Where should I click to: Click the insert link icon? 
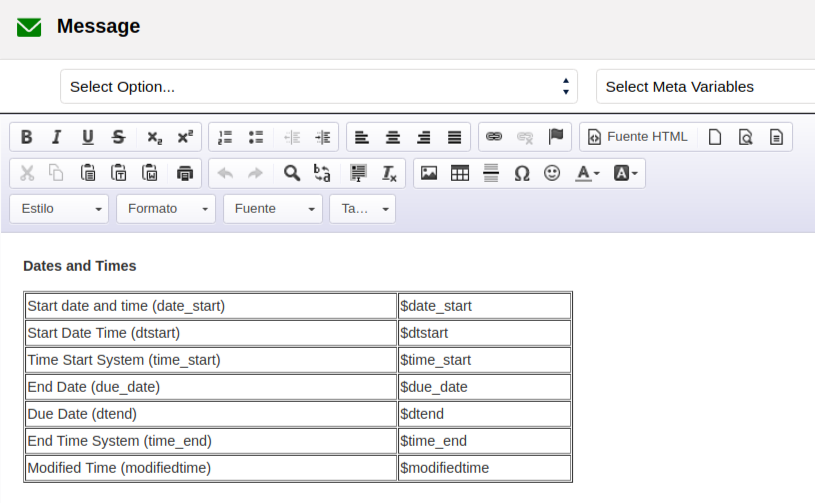click(494, 137)
